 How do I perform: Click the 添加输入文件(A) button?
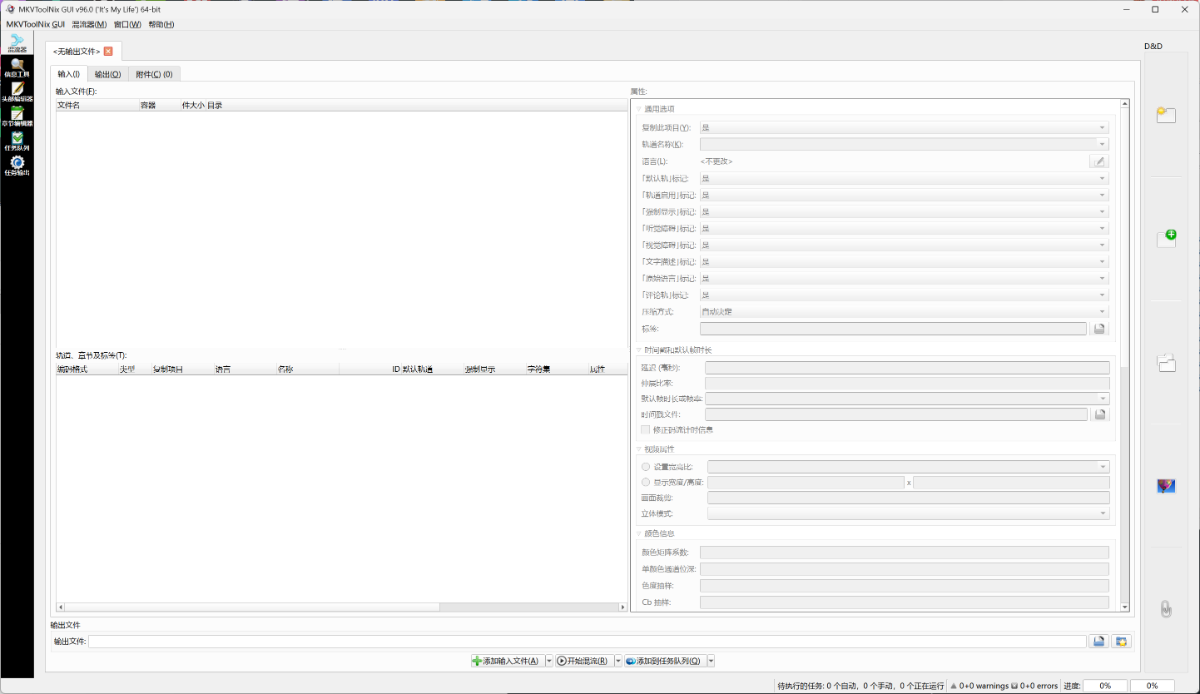click(x=507, y=661)
